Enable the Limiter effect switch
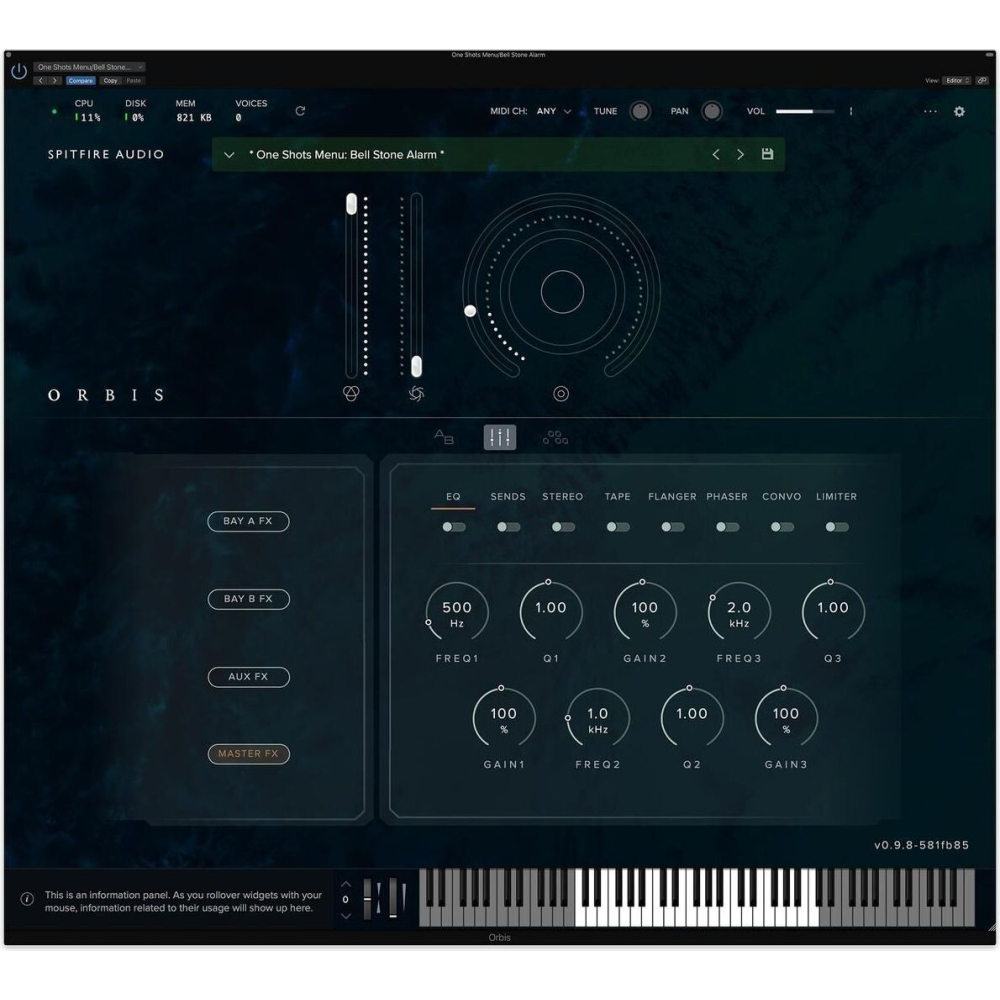The image size is (1000, 1000). point(837,527)
